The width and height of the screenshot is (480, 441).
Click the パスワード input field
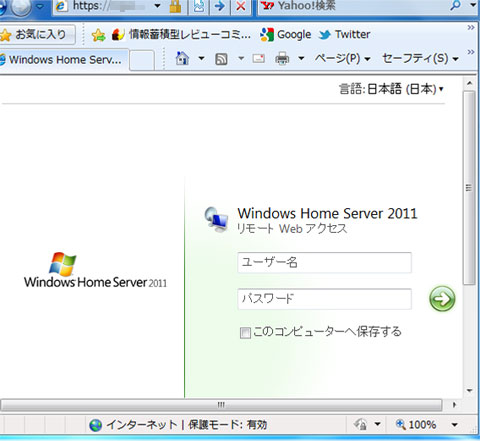324,299
